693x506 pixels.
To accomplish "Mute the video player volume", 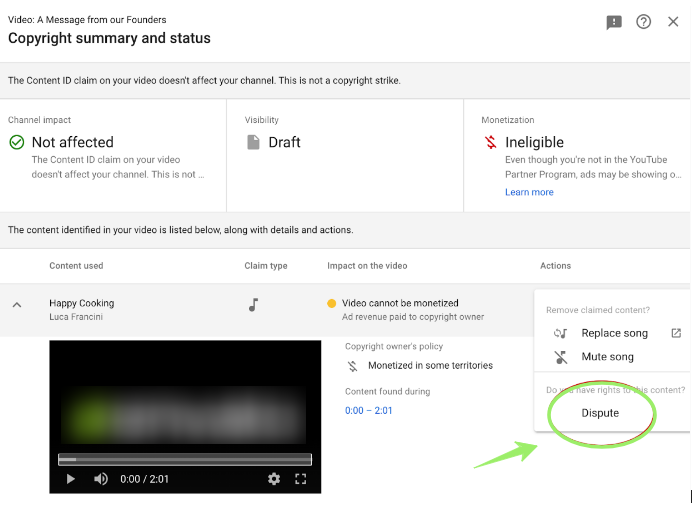I will (x=101, y=479).
